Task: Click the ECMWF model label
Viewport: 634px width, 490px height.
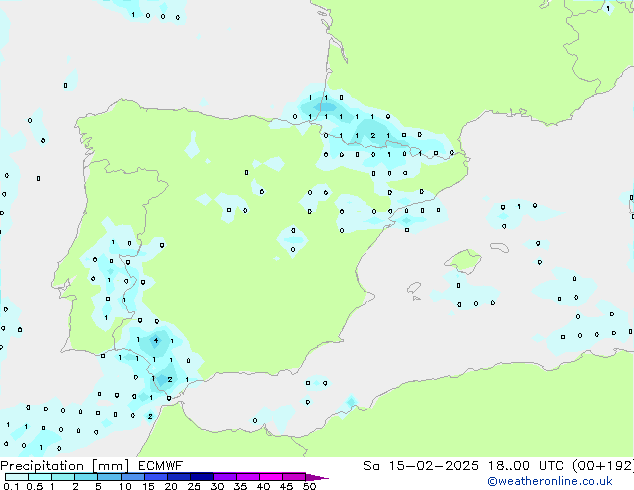Action: click(161, 466)
